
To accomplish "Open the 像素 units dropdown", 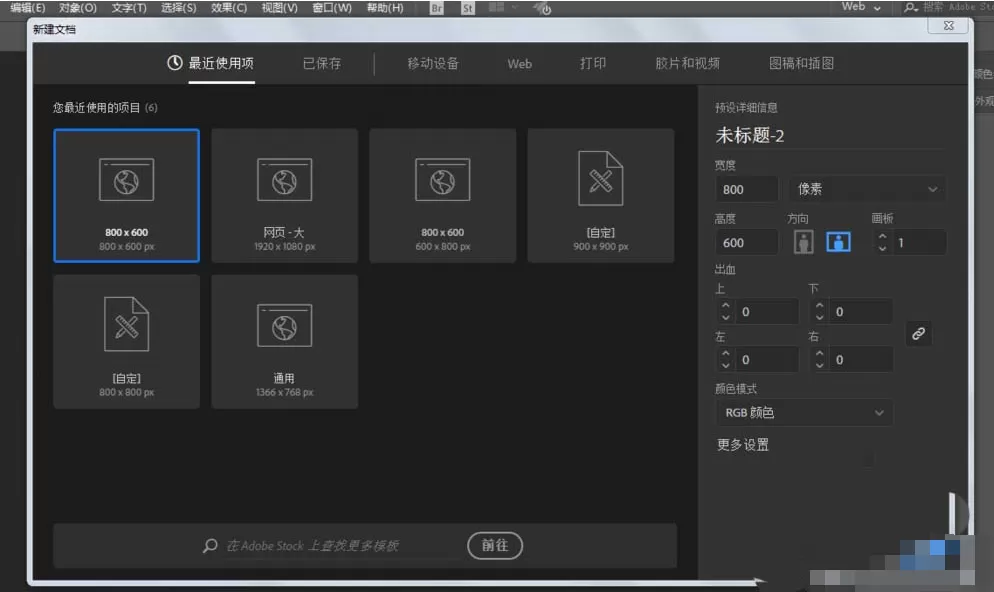I will 867,189.
